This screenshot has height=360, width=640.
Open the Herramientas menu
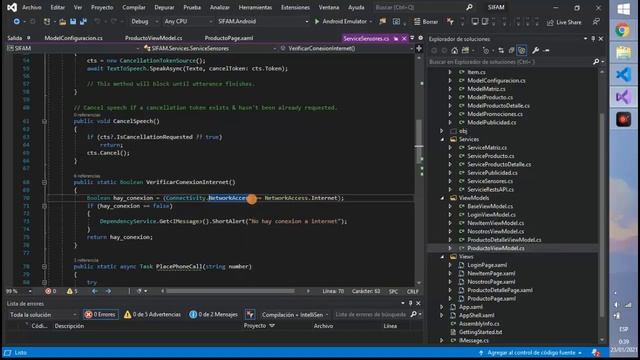255,7
